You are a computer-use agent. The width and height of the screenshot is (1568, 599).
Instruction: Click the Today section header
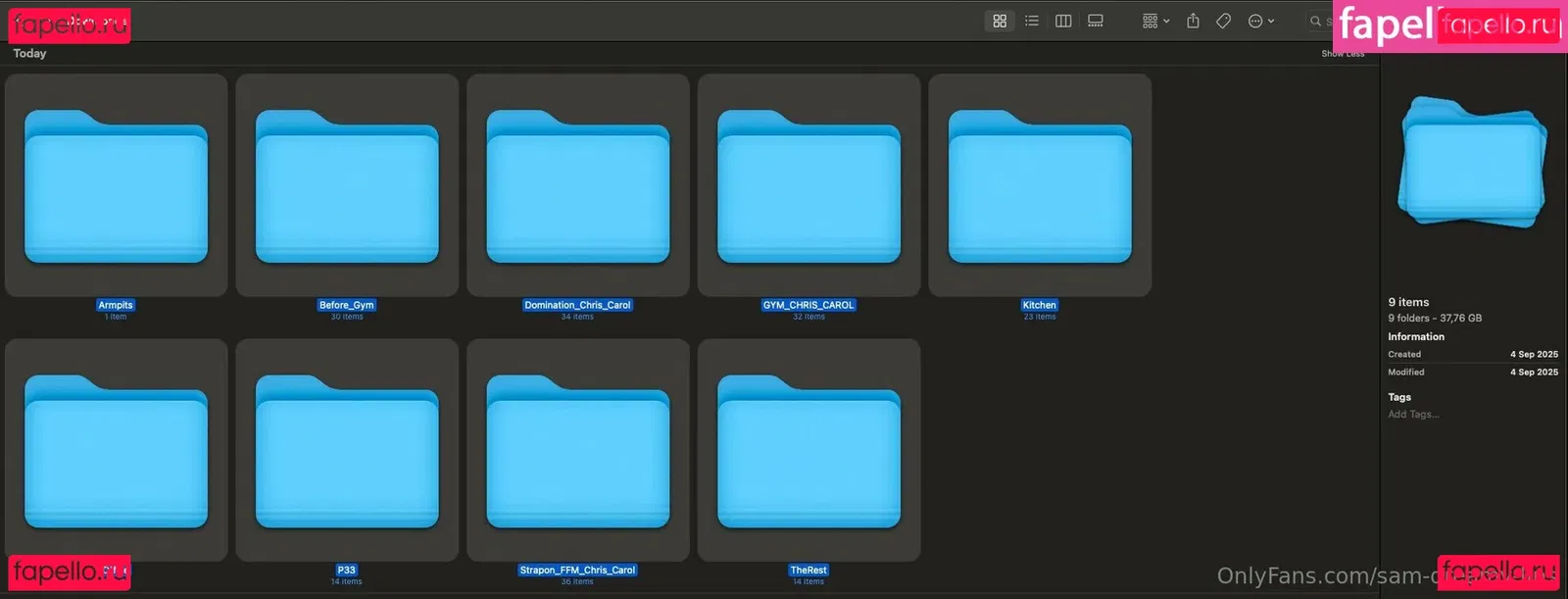(29, 54)
